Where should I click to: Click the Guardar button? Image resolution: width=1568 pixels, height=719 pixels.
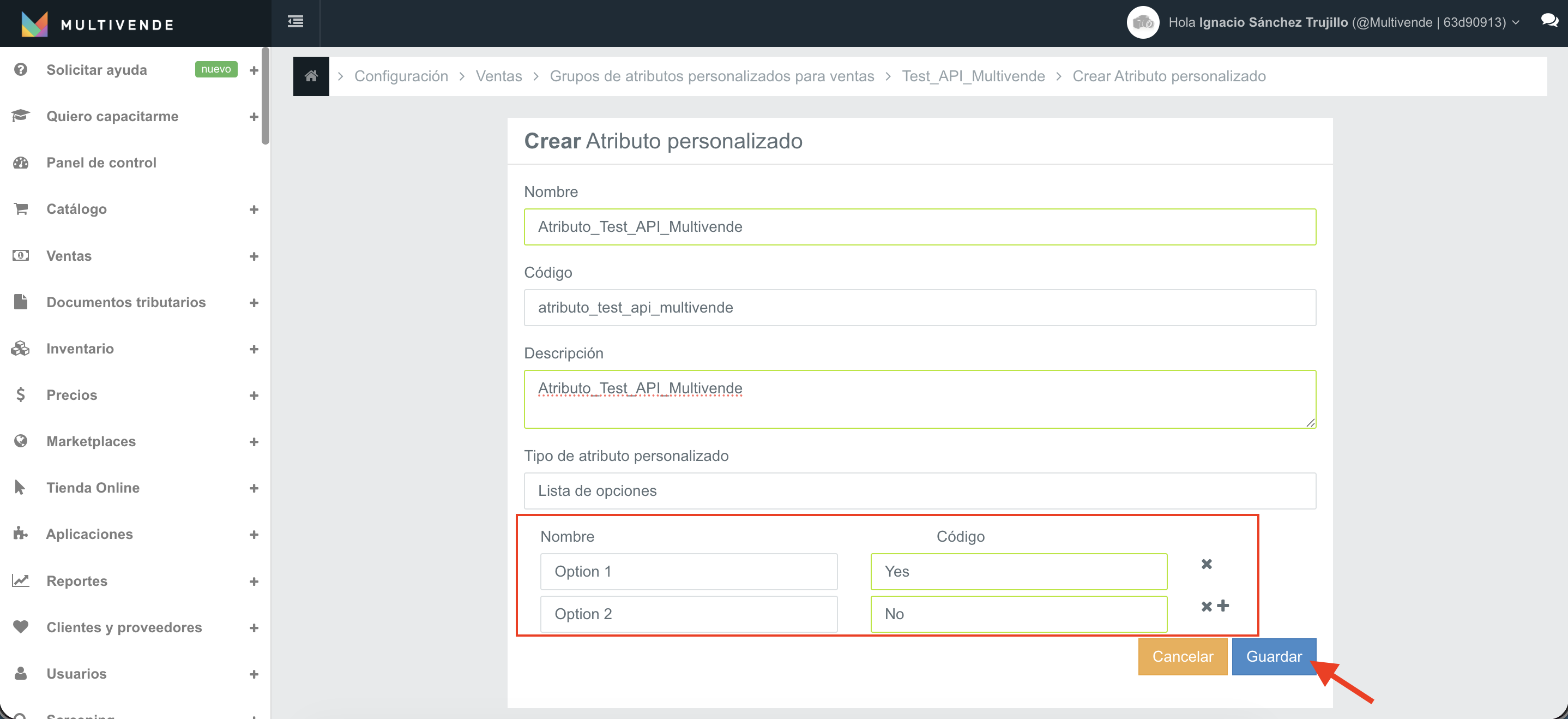tap(1274, 656)
